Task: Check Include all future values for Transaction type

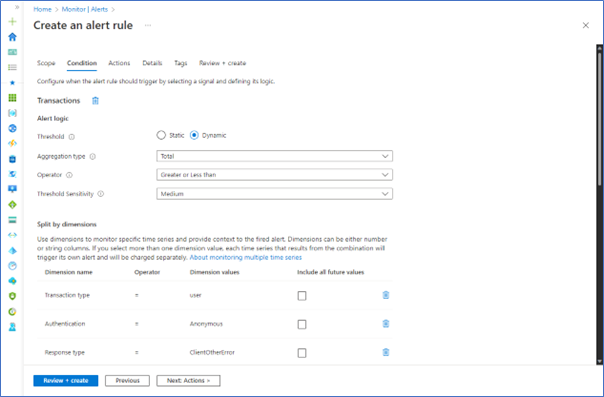Action: pyautogui.click(x=302, y=296)
